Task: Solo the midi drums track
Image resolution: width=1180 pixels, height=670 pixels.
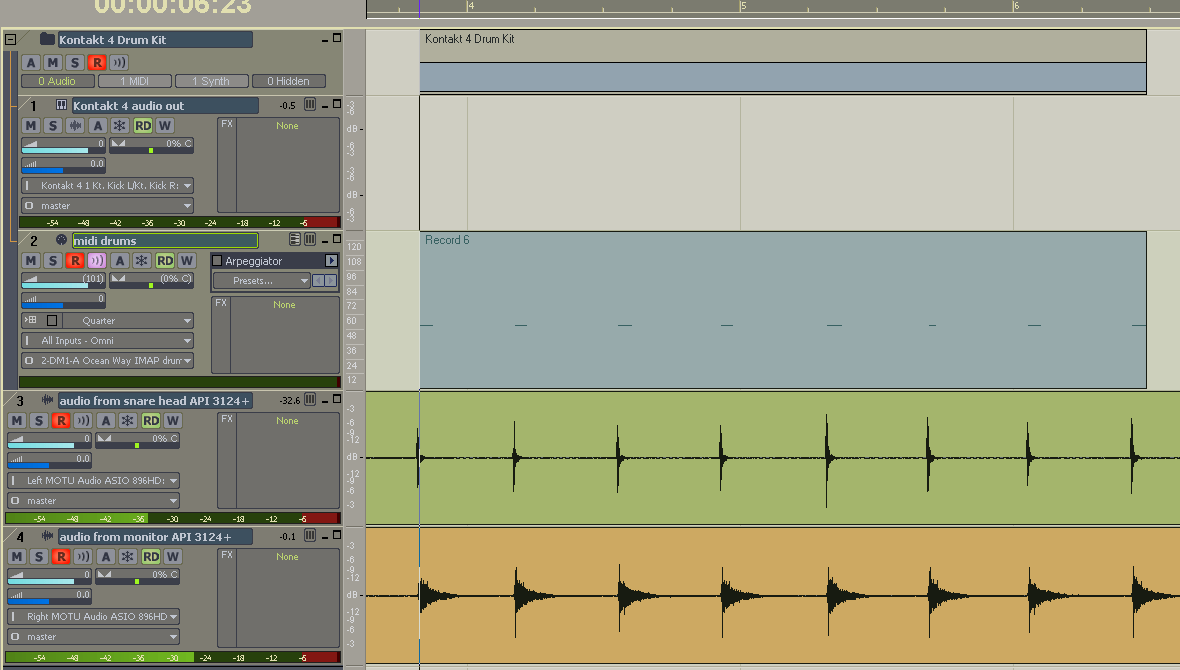Action: (52, 261)
